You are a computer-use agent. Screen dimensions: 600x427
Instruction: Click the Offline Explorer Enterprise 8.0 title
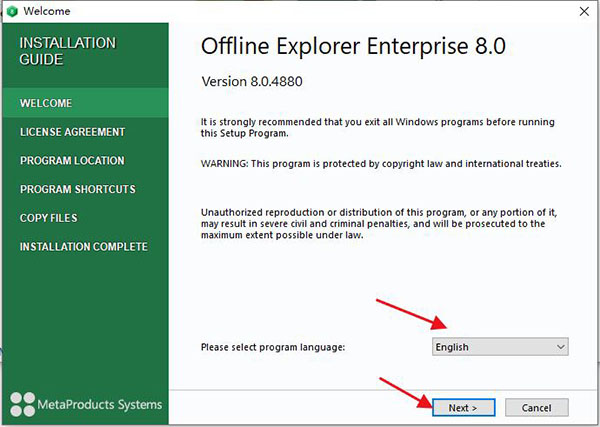(353, 47)
